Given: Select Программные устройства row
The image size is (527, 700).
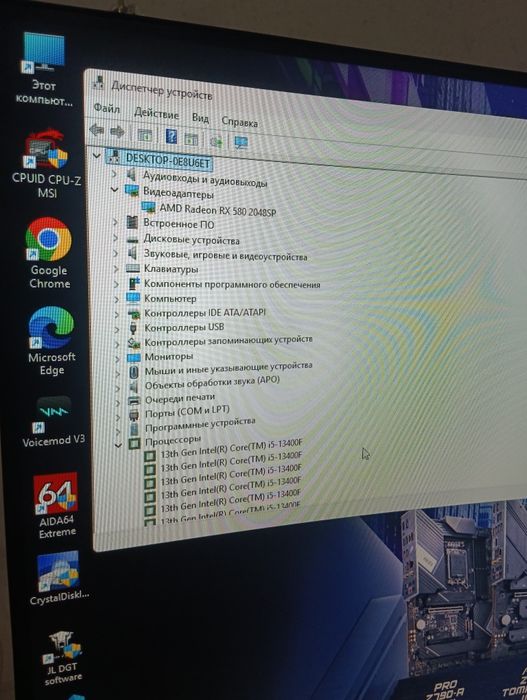Looking at the screenshot, I should pyautogui.click(x=200, y=425).
